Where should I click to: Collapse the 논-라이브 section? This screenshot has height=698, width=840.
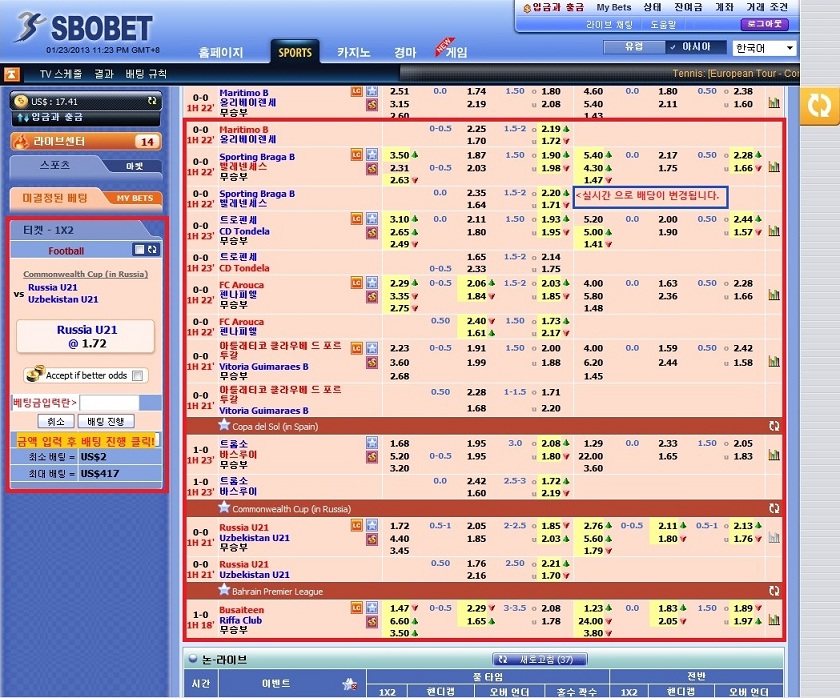[193, 659]
